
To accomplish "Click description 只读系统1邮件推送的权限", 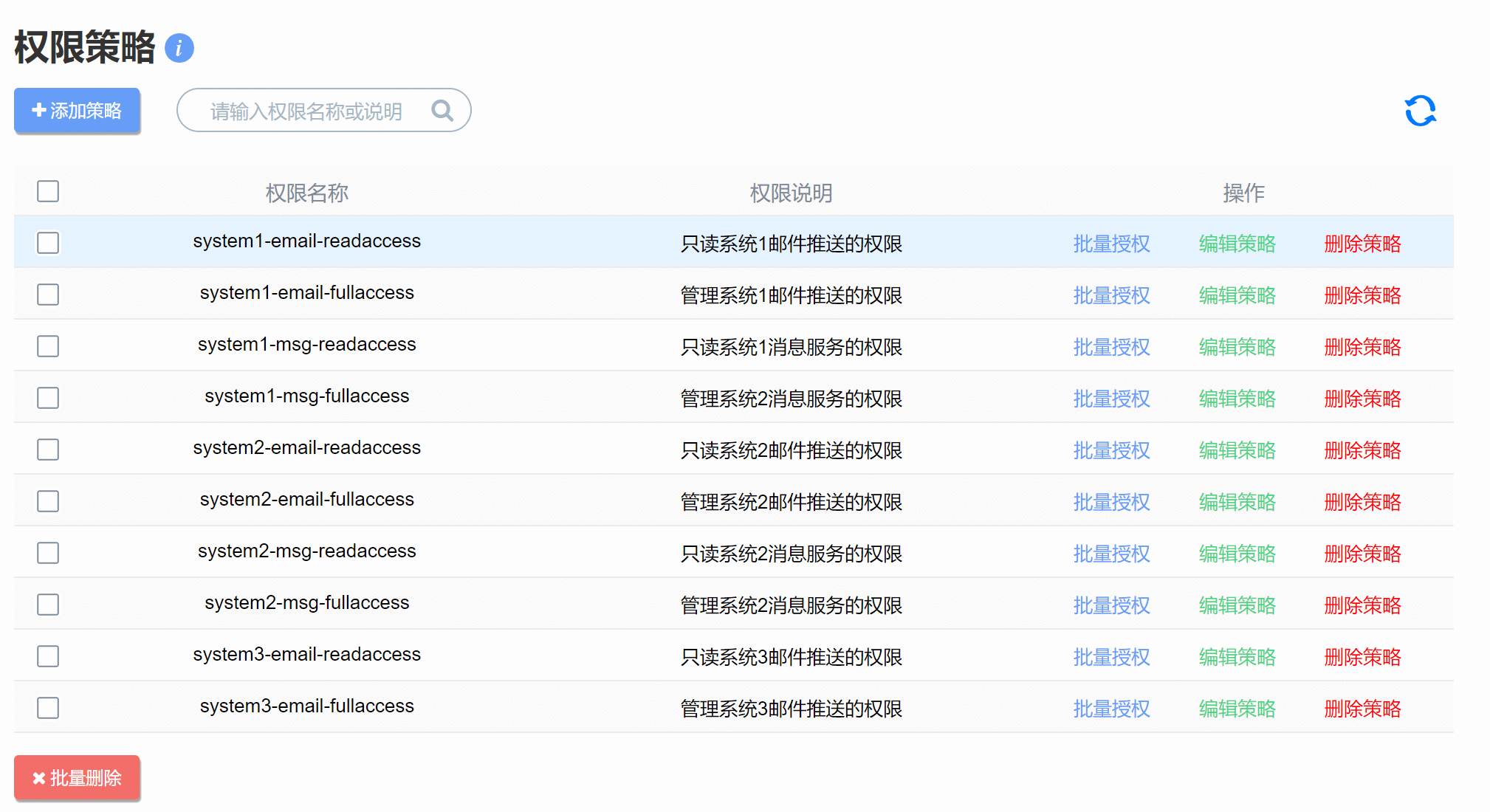I will 791,244.
